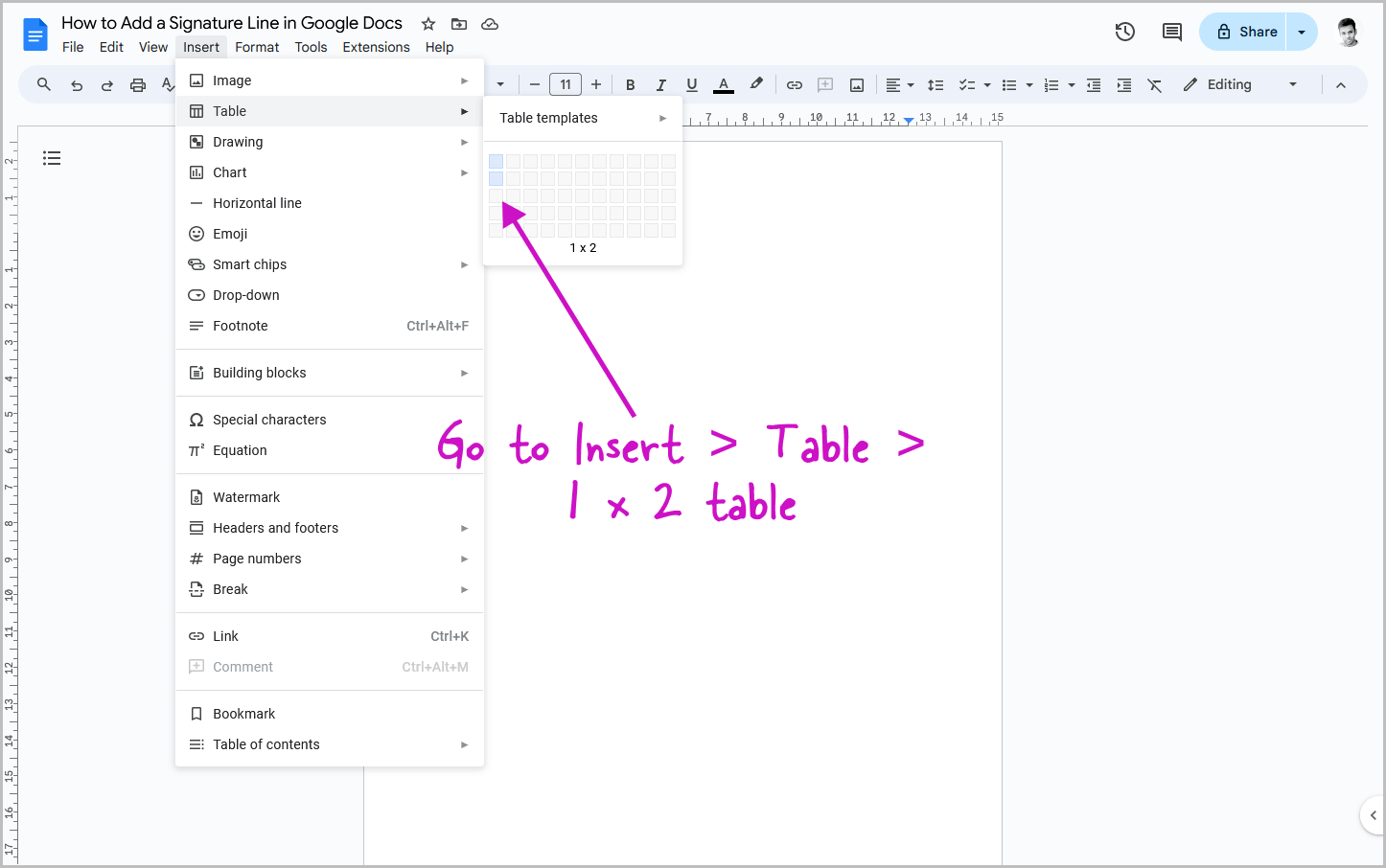
Task: Decrease font size minus button
Action: pyautogui.click(x=535, y=84)
